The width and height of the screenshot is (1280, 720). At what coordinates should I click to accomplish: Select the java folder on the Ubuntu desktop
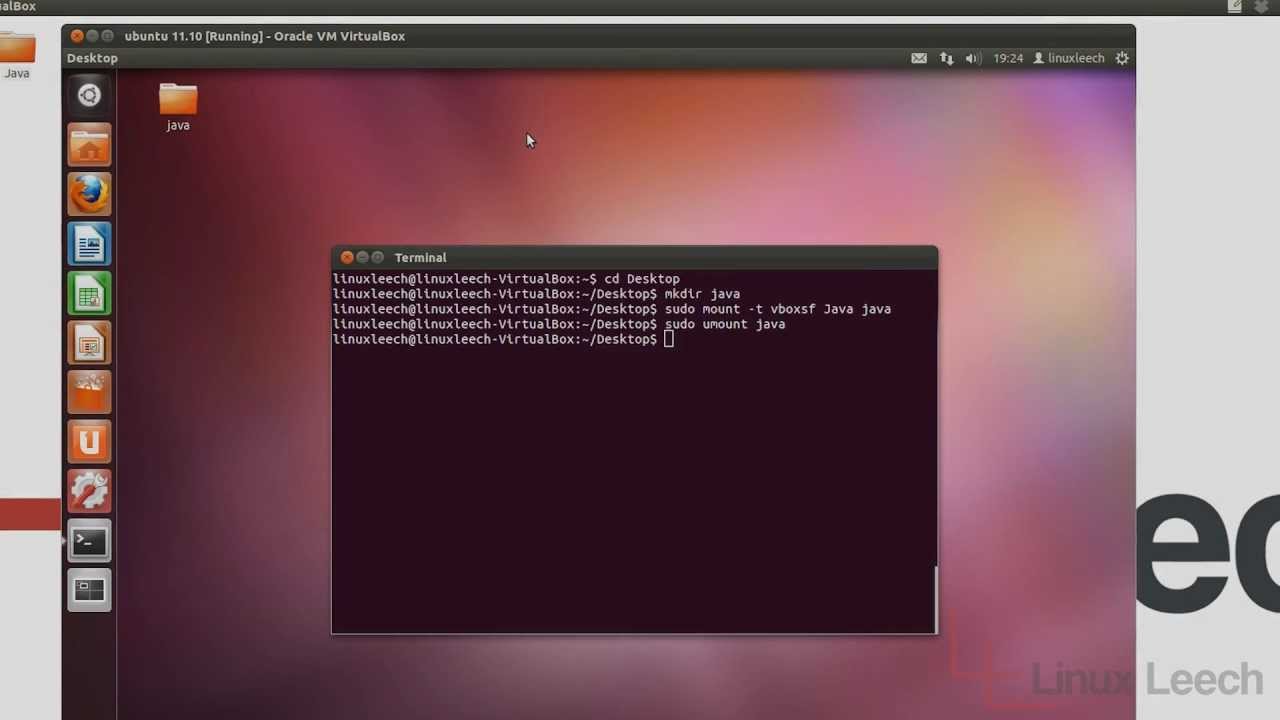click(x=178, y=107)
